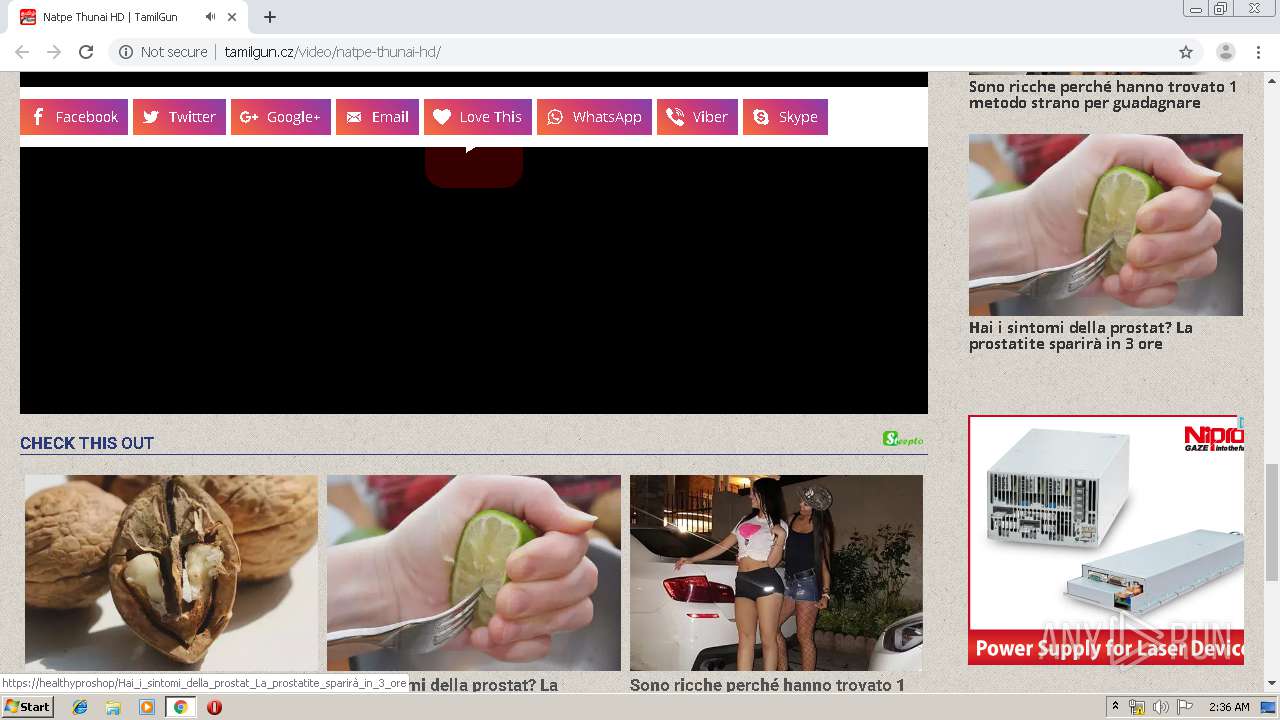
Task: Open the Windows Start menu
Action: 28,707
